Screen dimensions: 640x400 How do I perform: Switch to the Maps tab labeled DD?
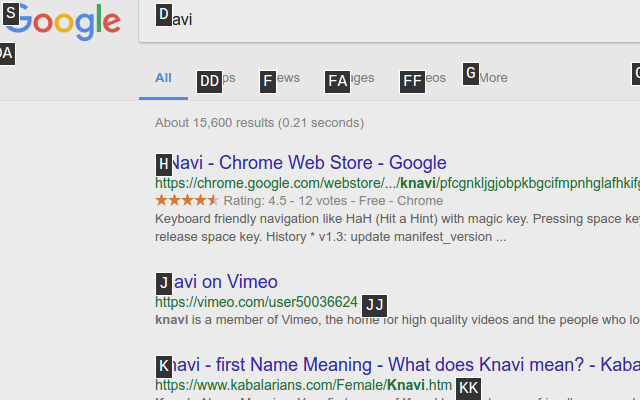tap(216, 78)
